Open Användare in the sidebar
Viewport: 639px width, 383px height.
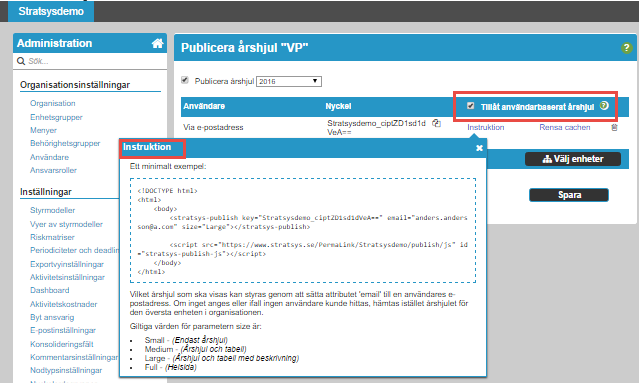click(49, 157)
